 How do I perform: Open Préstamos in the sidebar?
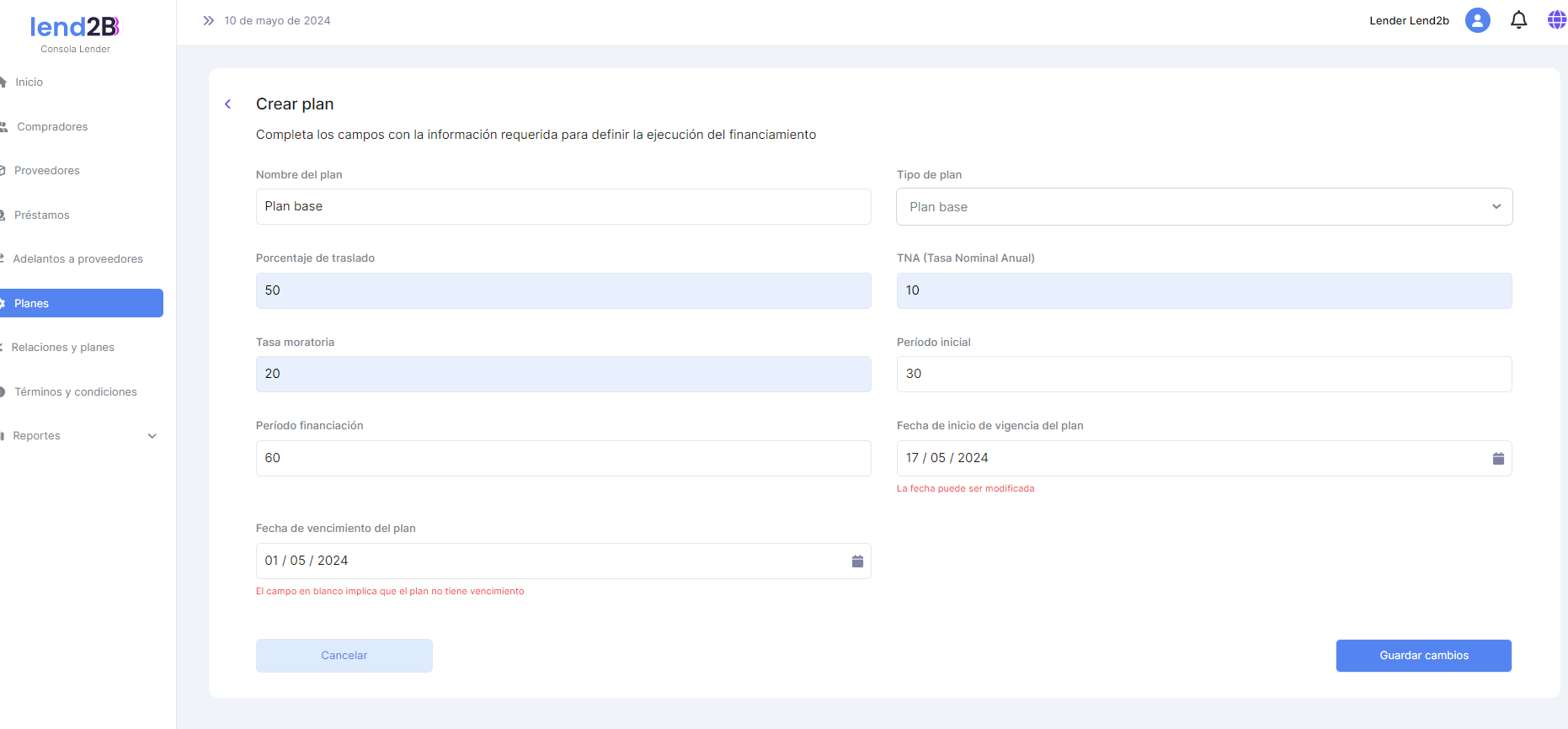click(42, 216)
